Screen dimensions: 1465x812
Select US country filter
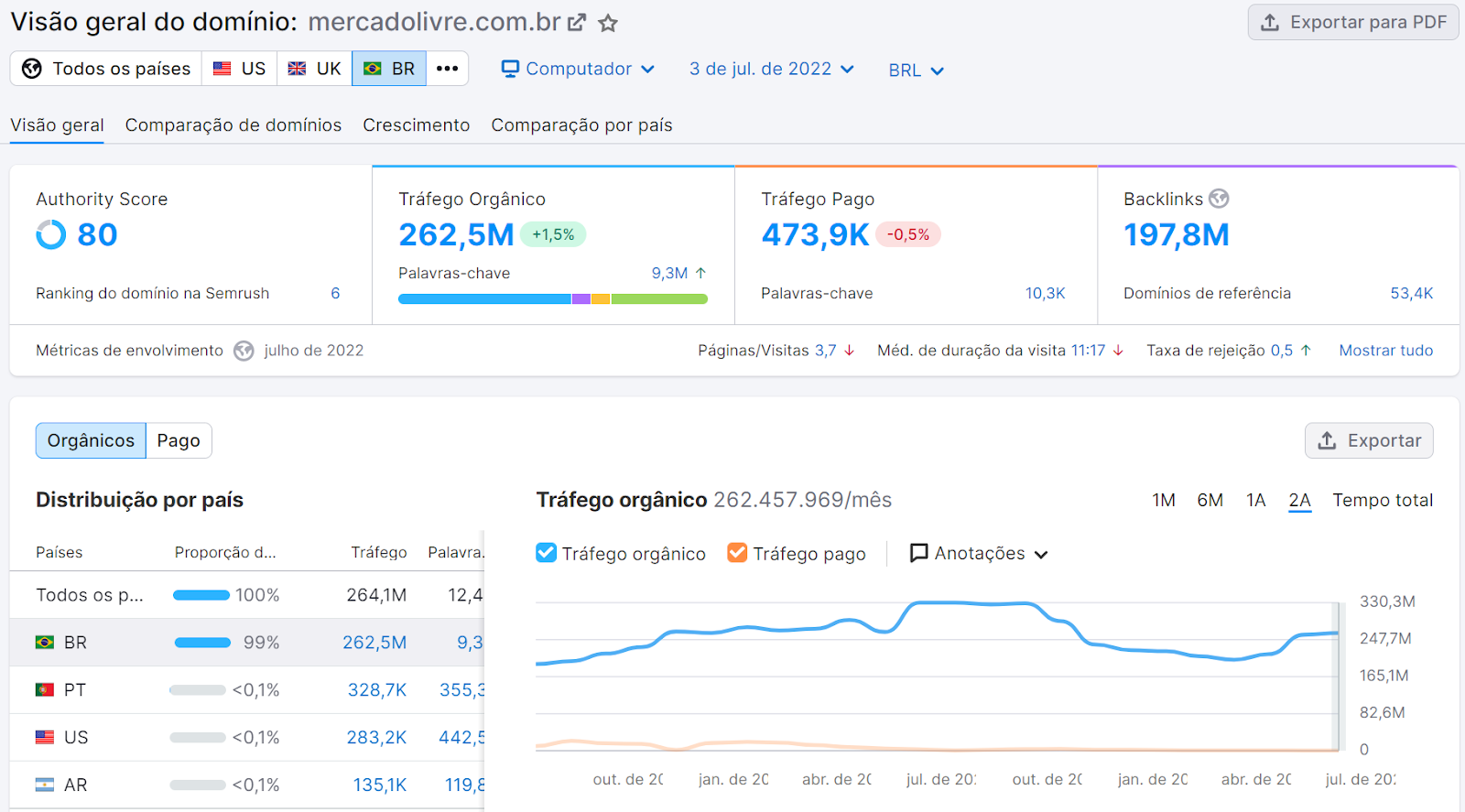pyautogui.click(x=240, y=69)
